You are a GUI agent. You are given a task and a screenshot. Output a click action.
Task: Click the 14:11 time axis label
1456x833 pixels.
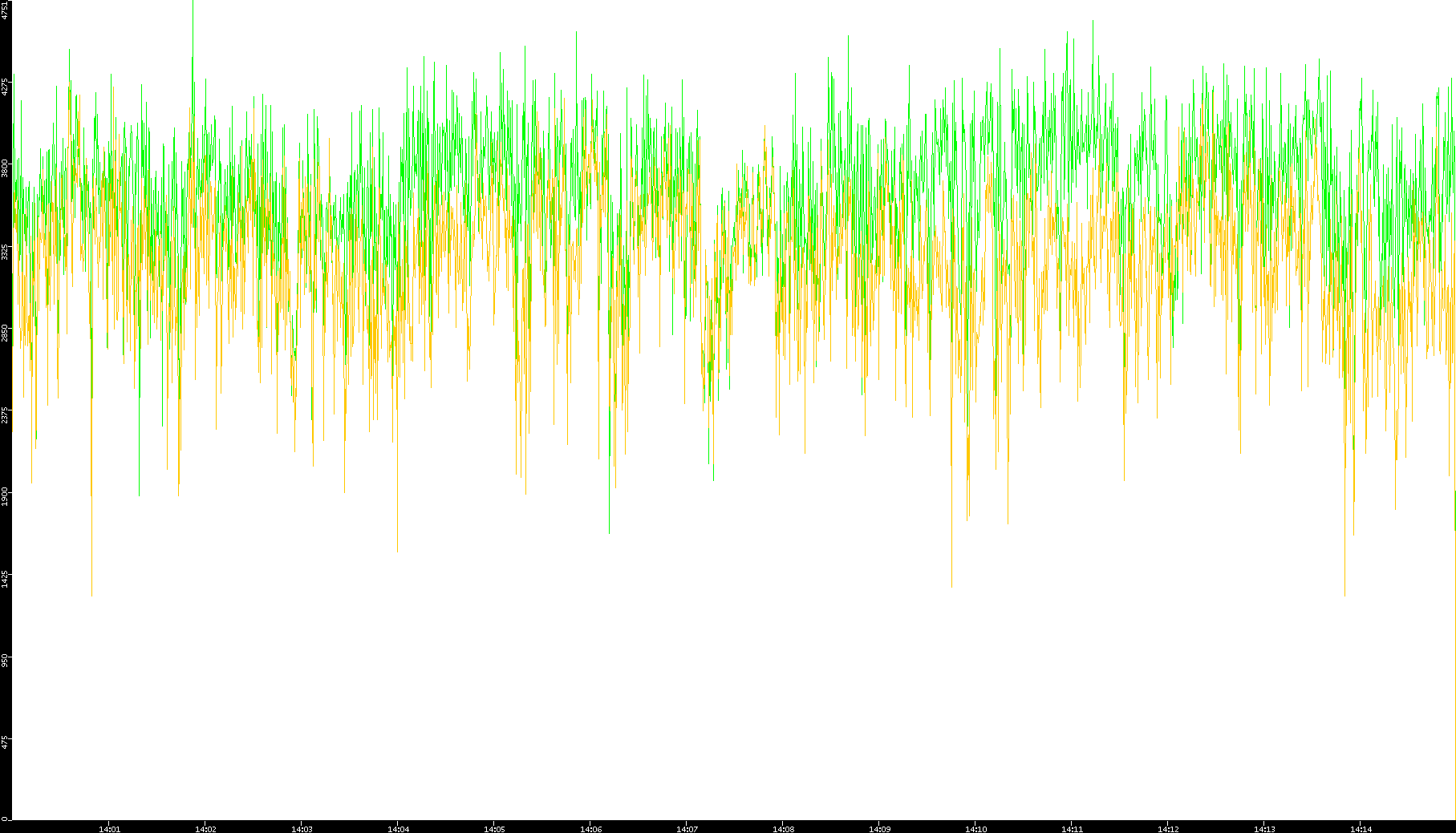(1072, 829)
